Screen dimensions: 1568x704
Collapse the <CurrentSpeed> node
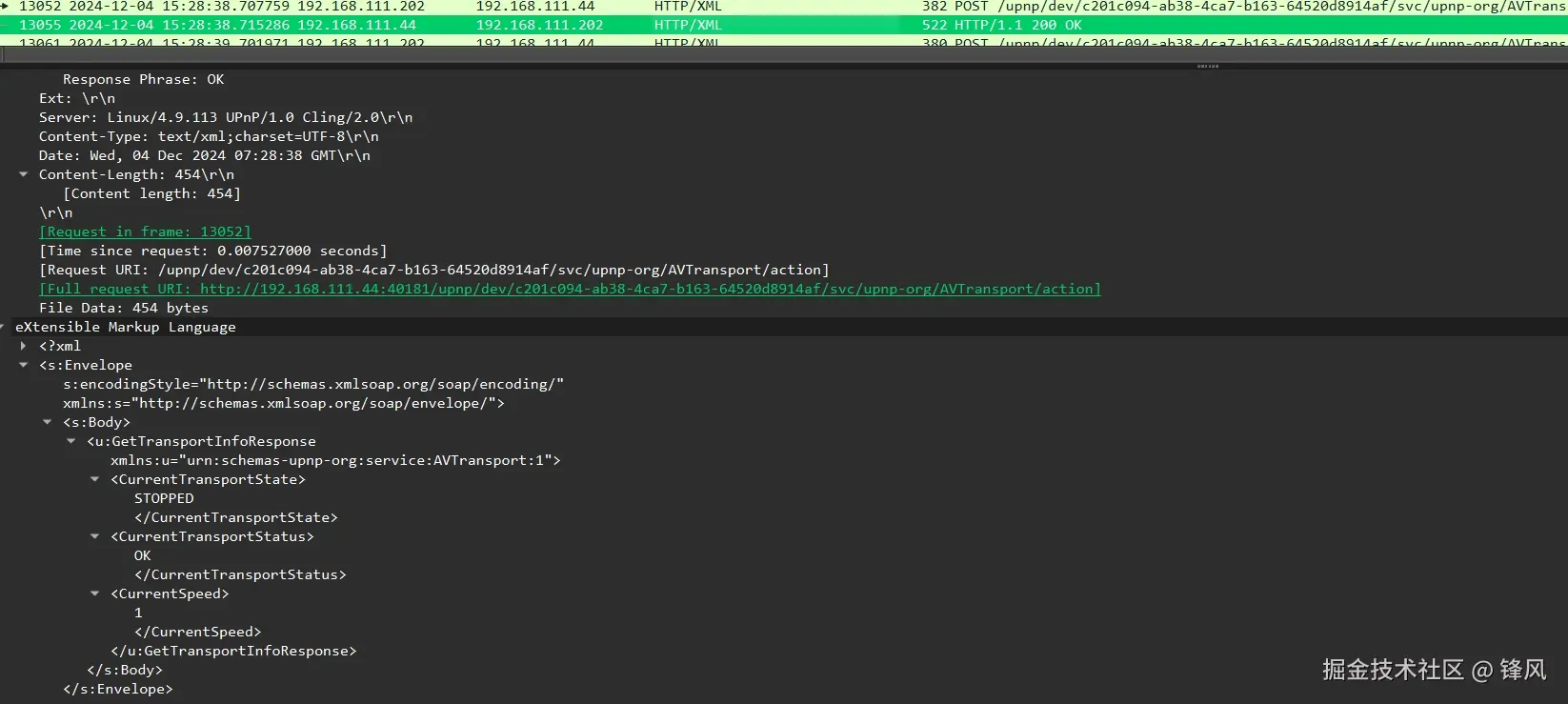94,593
